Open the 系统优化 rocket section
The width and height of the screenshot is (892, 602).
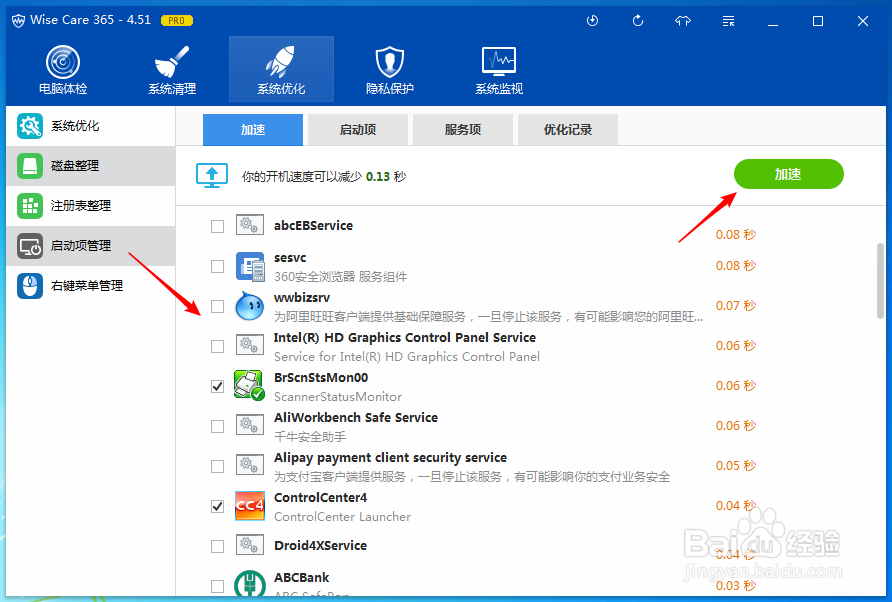coord(281,70)
